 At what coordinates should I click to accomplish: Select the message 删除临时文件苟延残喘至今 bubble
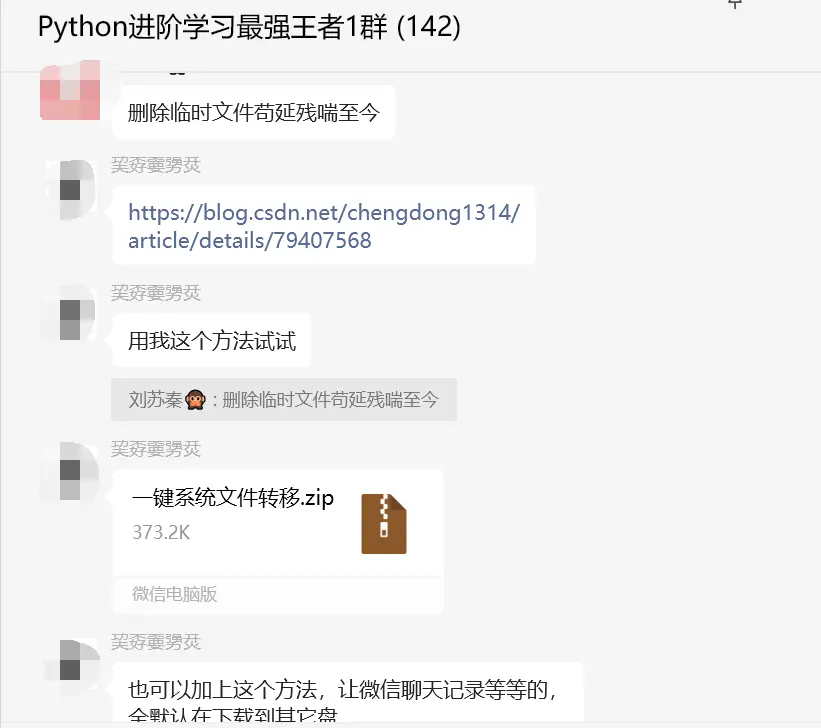253,112
